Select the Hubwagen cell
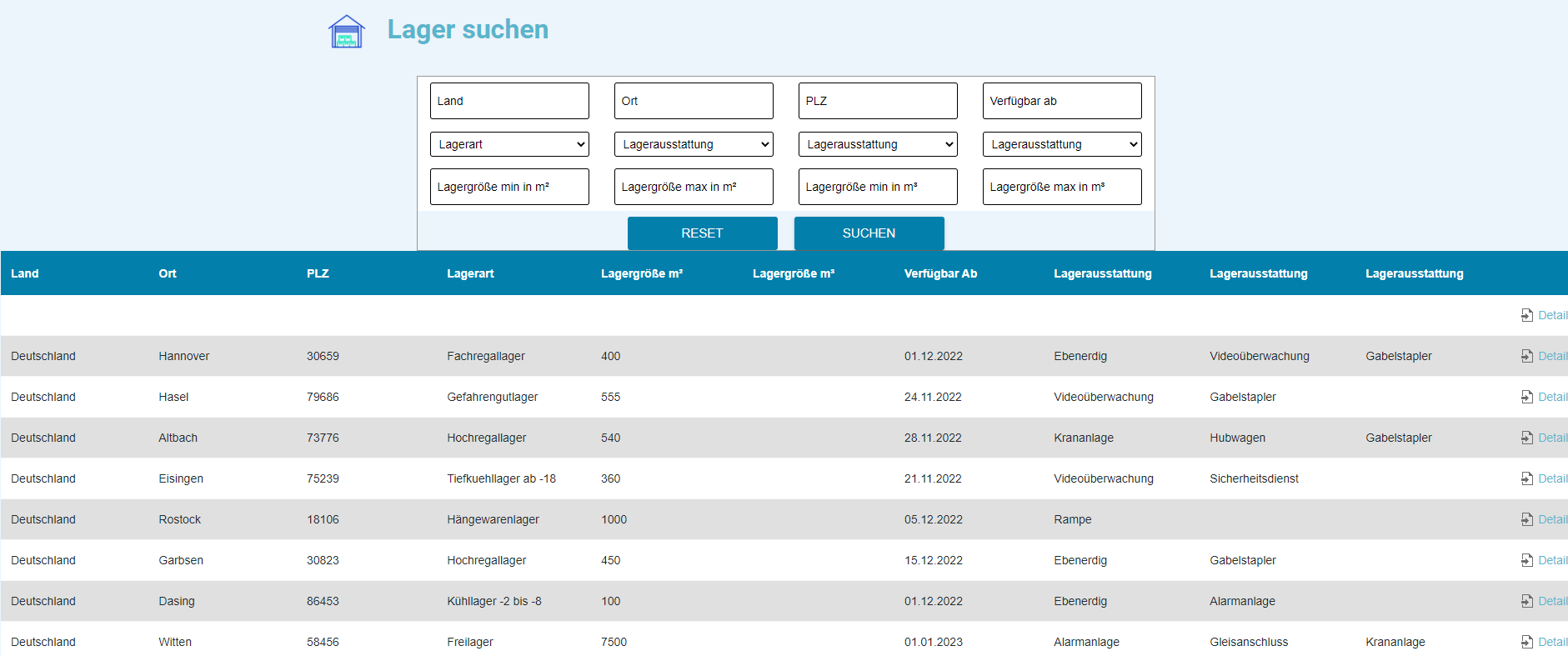The image size is (1568, 656). click(1237, 438)
